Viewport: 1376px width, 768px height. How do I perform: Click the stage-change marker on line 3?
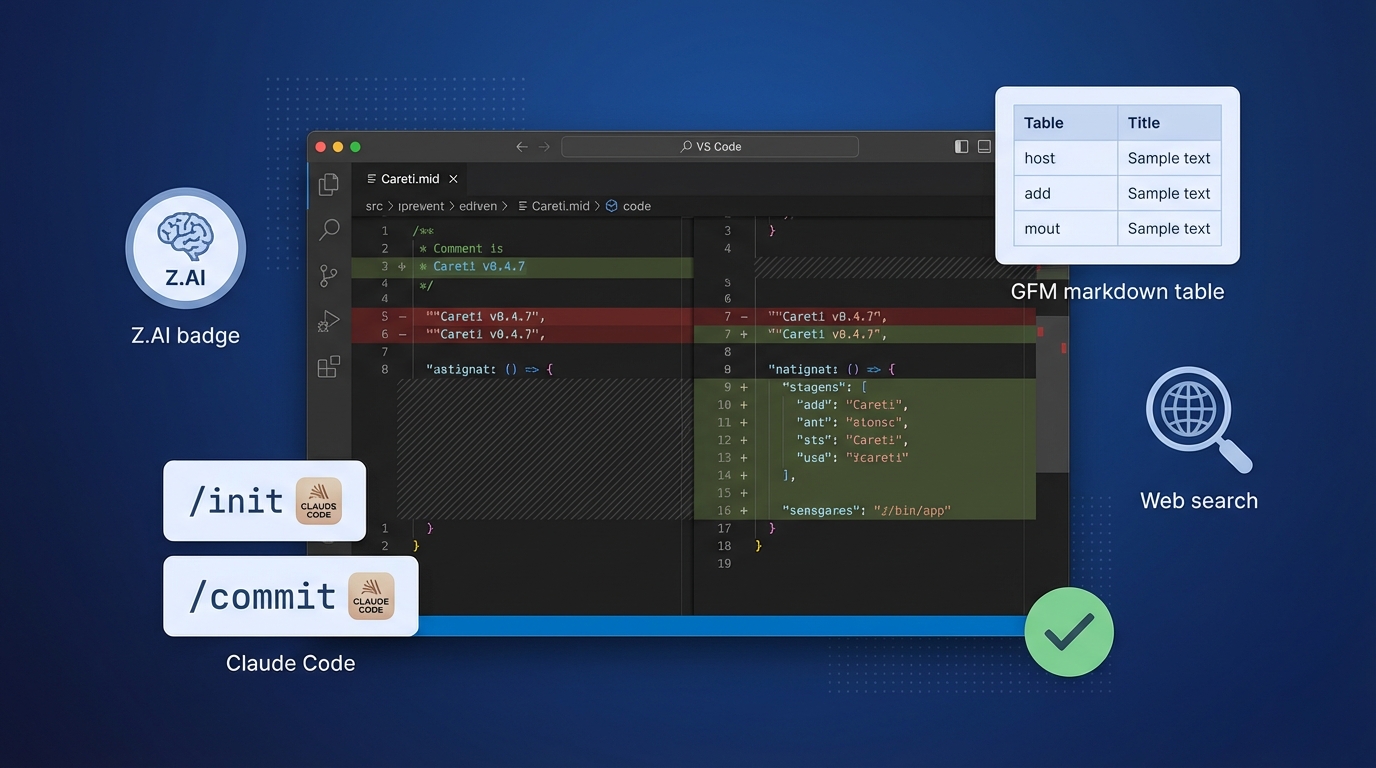pos(402,267)
